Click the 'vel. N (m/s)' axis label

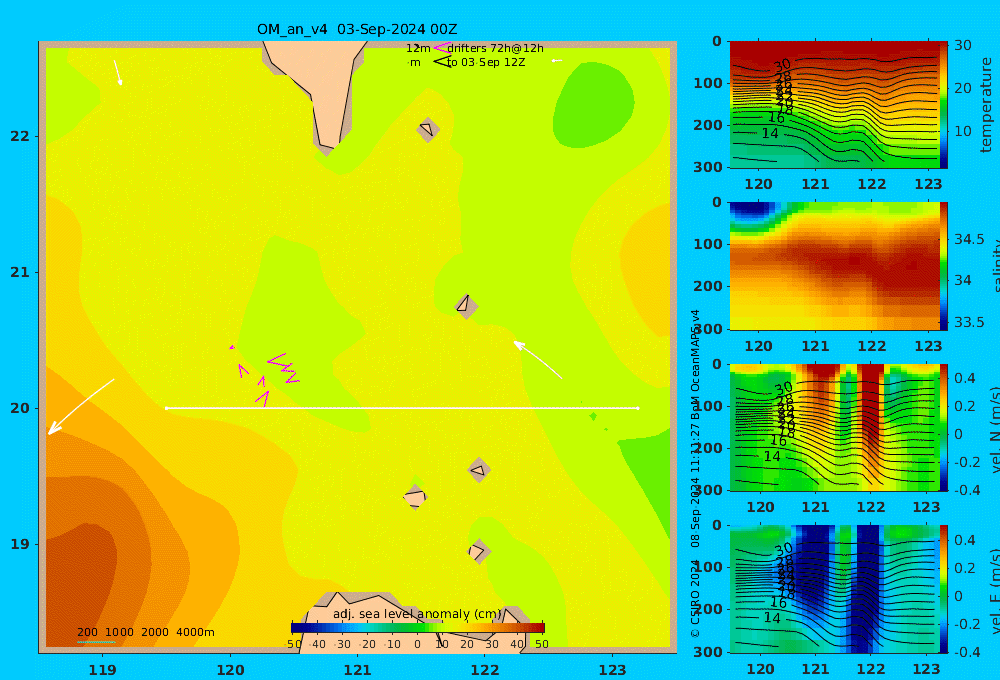point(995,429)
